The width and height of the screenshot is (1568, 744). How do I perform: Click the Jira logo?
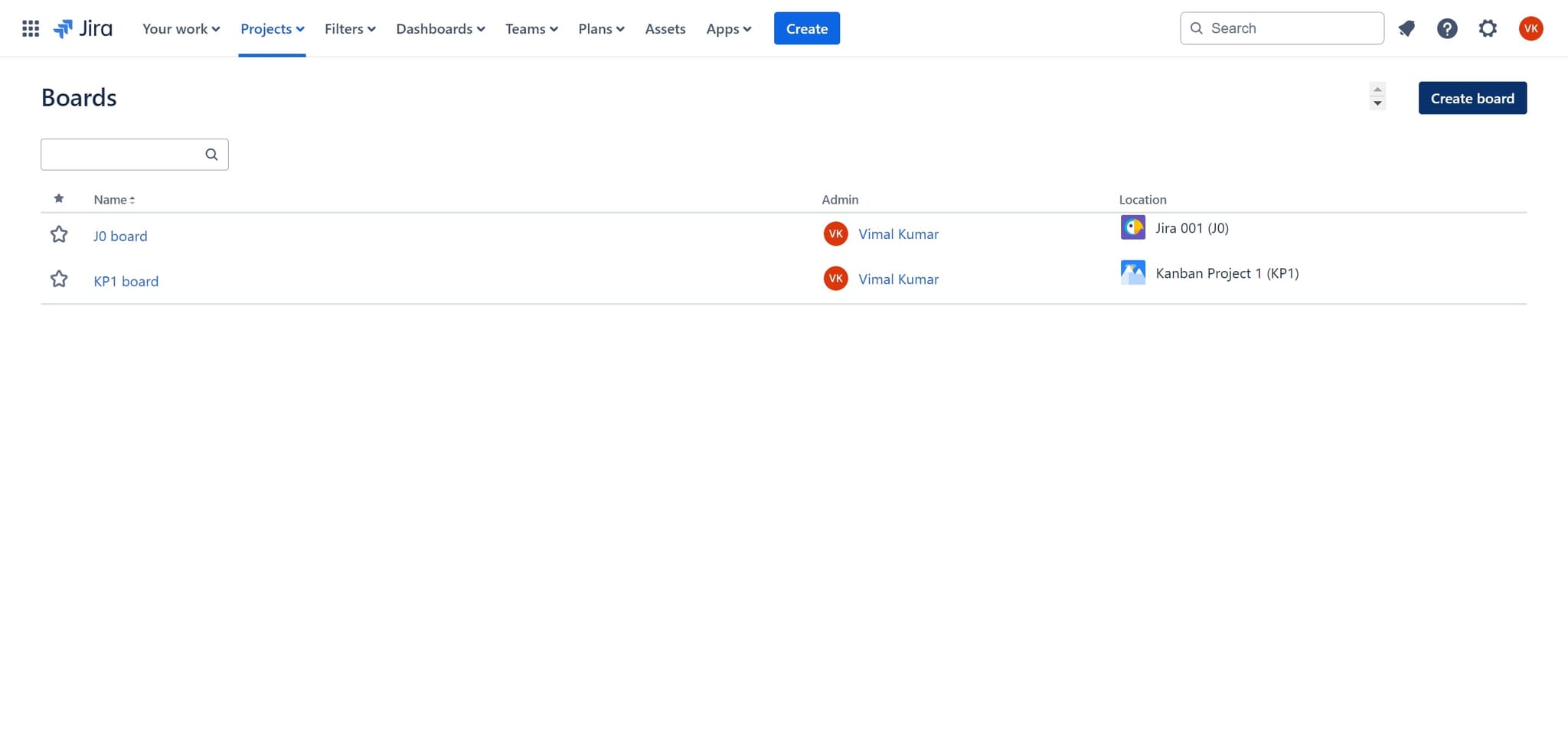[x=83, y=29]
